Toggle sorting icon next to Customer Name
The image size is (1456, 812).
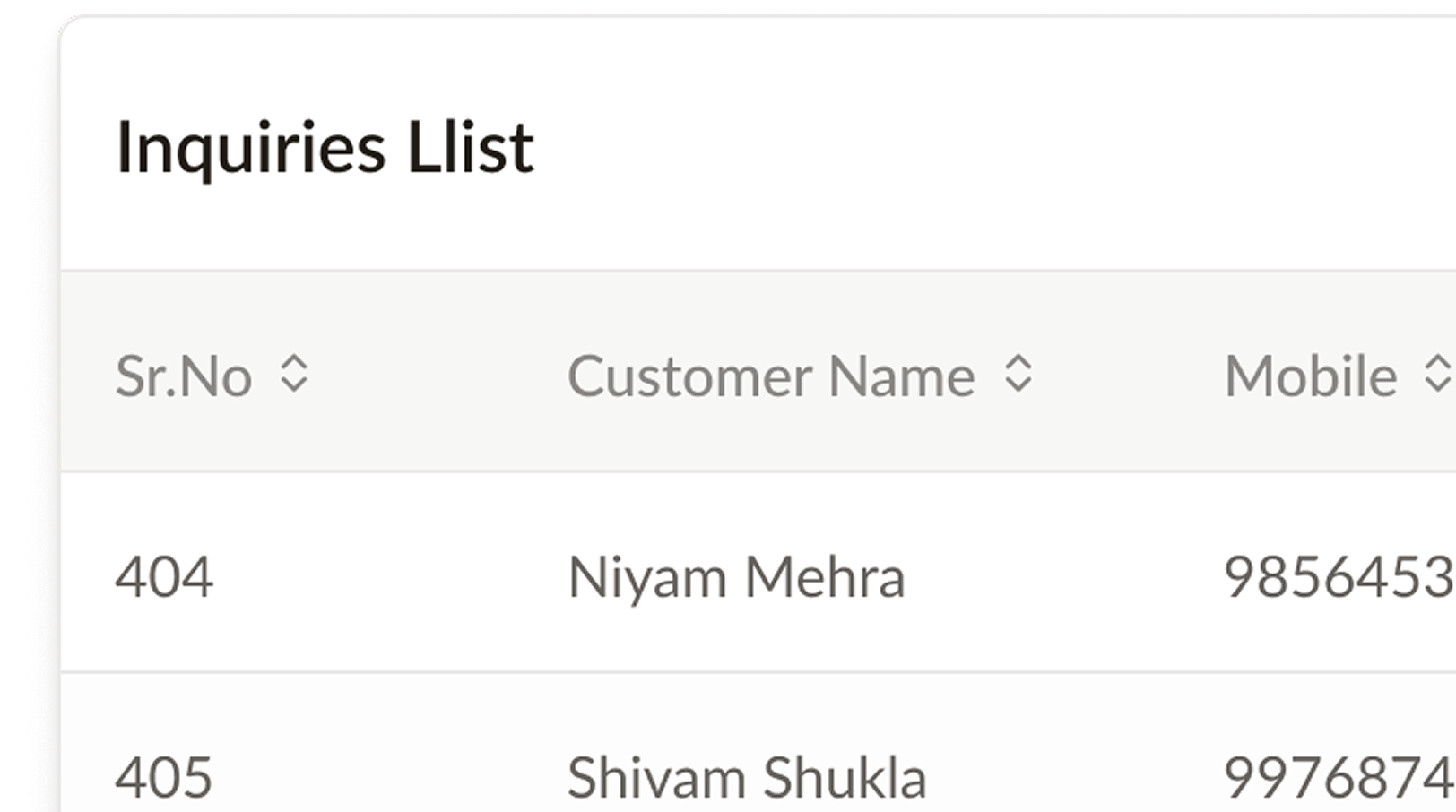coord(1018,374)
